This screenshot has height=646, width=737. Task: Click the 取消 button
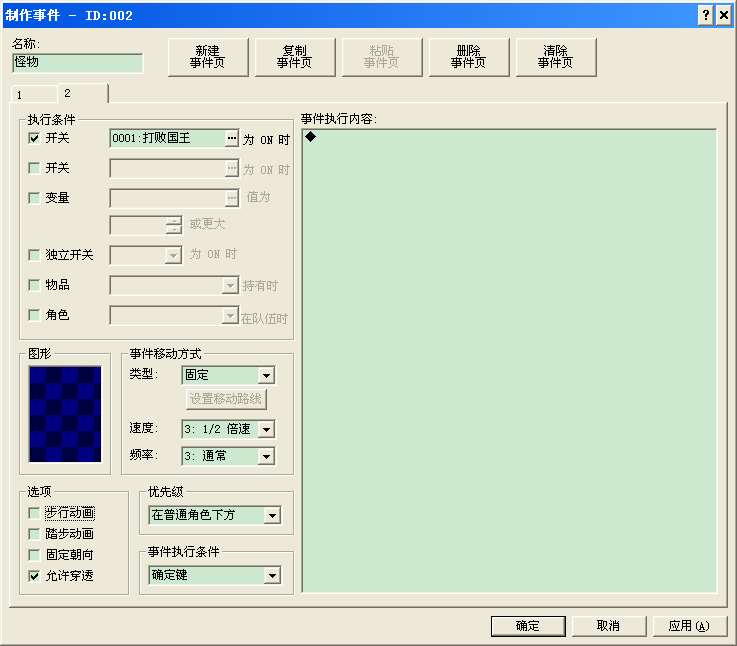pyautogui.click(x=609, y=626)
